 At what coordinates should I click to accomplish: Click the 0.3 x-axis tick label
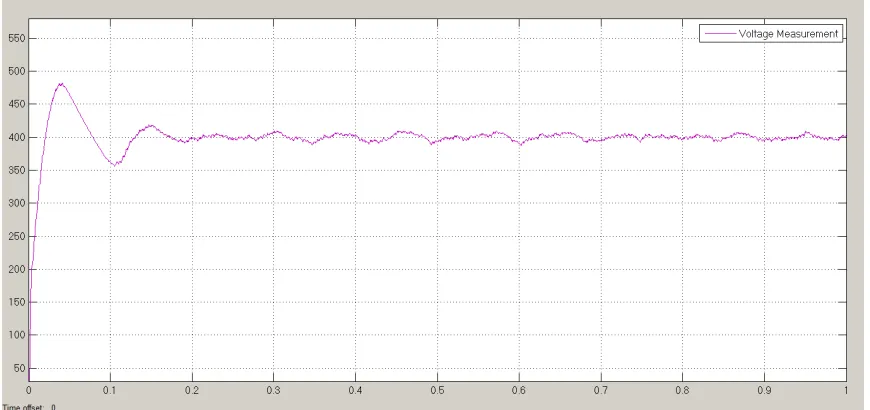[x=274, y=391]
